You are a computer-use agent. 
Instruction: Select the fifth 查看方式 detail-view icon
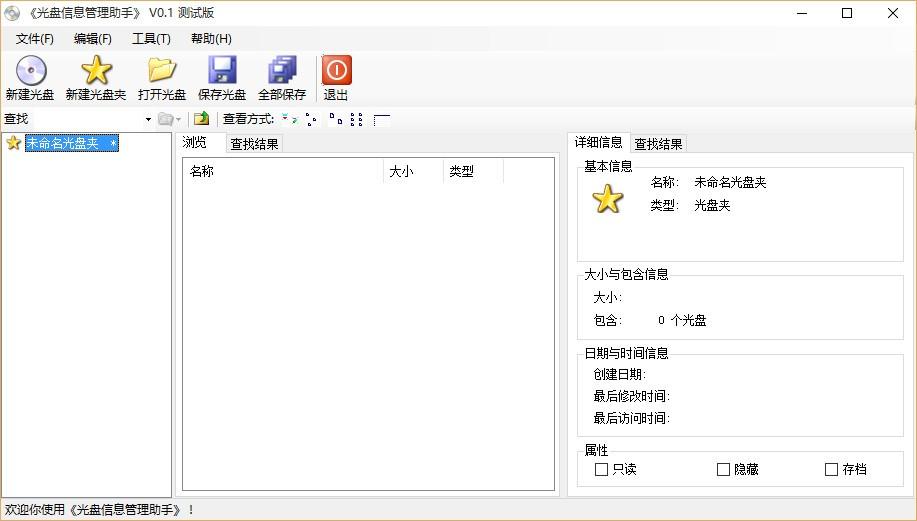(381, 119)
